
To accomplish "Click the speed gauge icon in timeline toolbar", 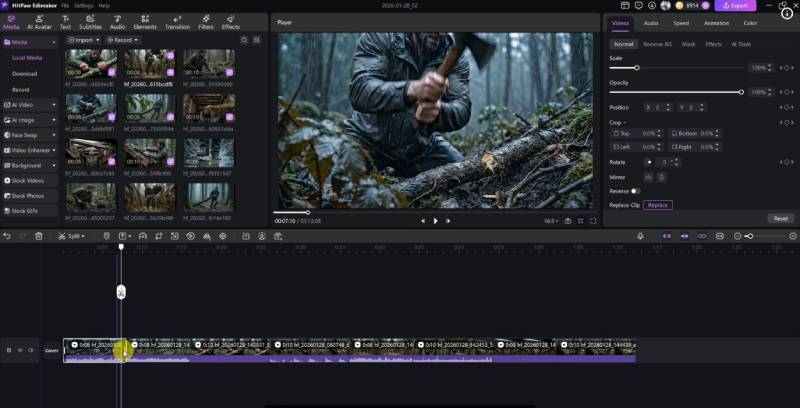I will point(143,236).
